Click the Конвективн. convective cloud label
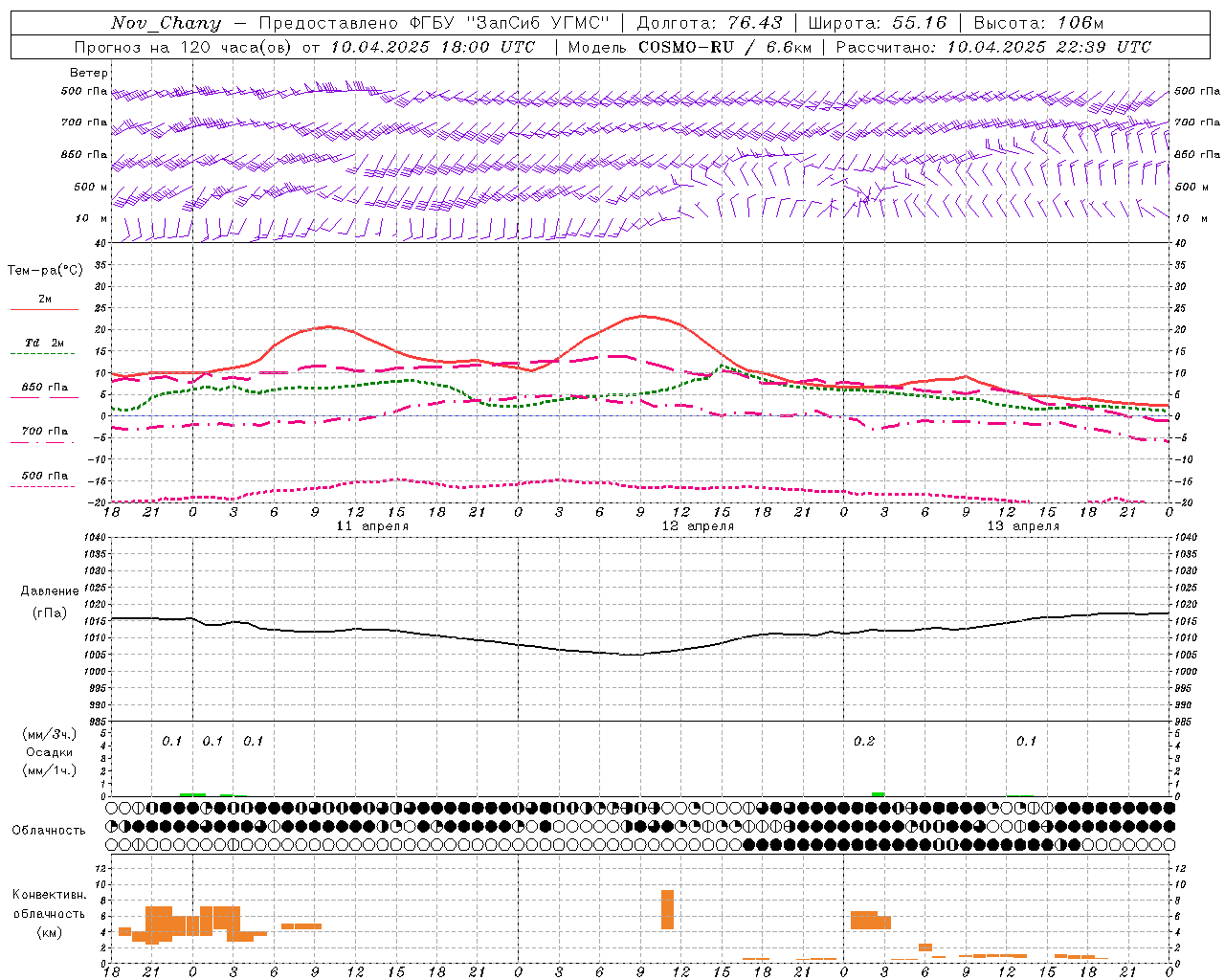Image resolution: width=1225 pixels, height=980 pixels. 50,895
